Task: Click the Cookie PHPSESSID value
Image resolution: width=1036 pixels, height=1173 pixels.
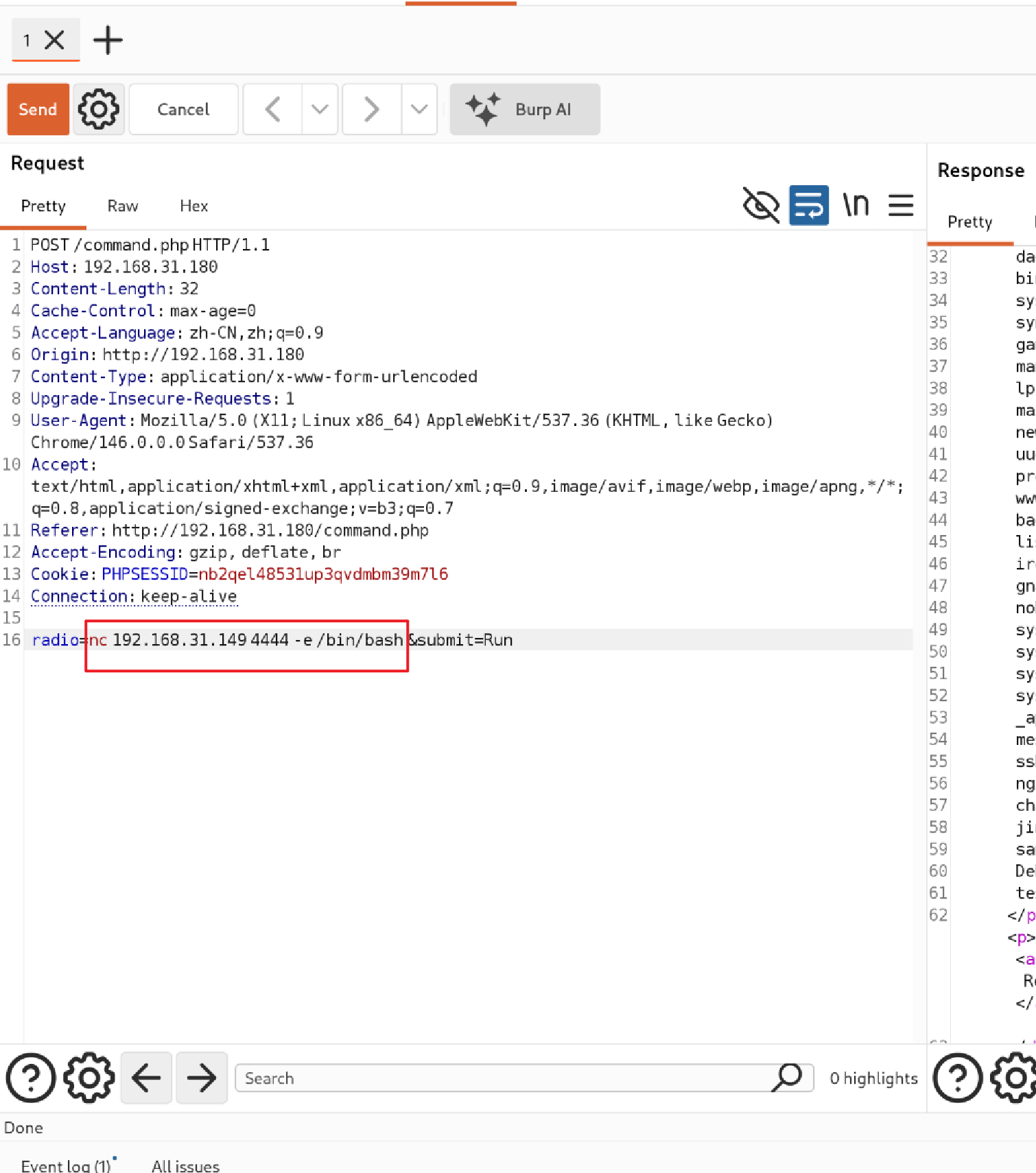Action: point(323,574)
